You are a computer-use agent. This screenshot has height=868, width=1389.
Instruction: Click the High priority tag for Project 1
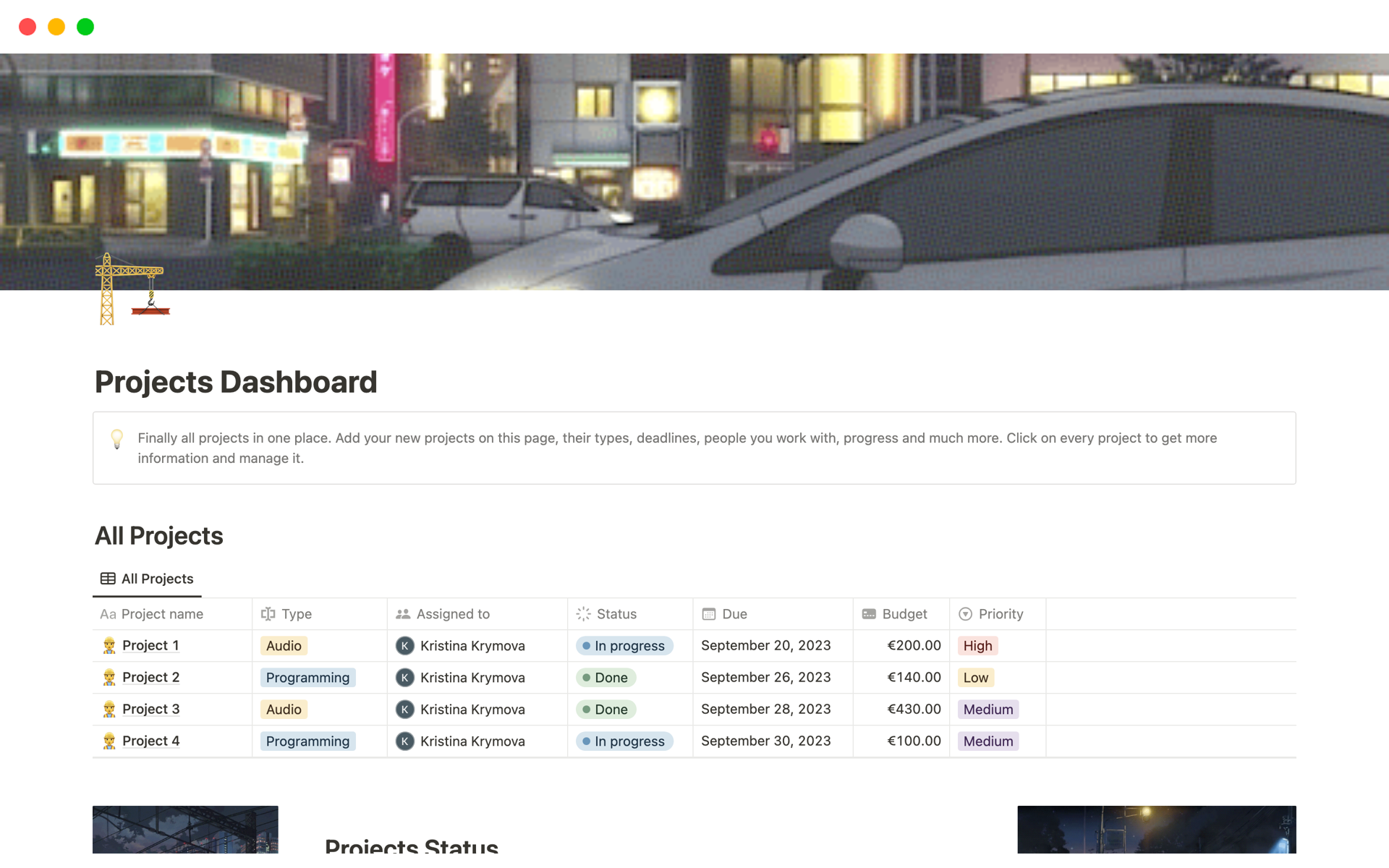[x=977, y=646]
